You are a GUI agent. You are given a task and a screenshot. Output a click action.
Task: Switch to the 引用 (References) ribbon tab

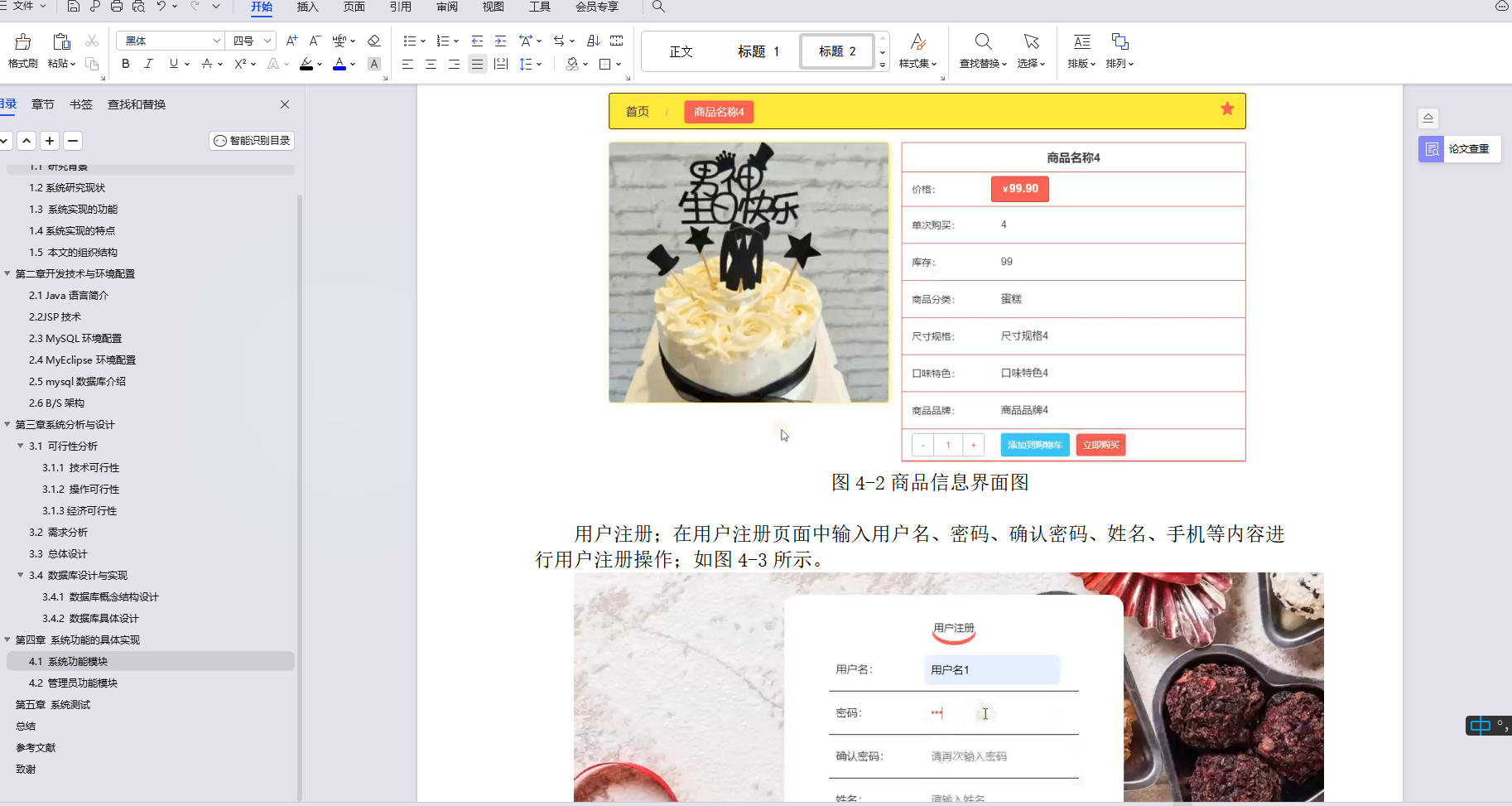401,7
